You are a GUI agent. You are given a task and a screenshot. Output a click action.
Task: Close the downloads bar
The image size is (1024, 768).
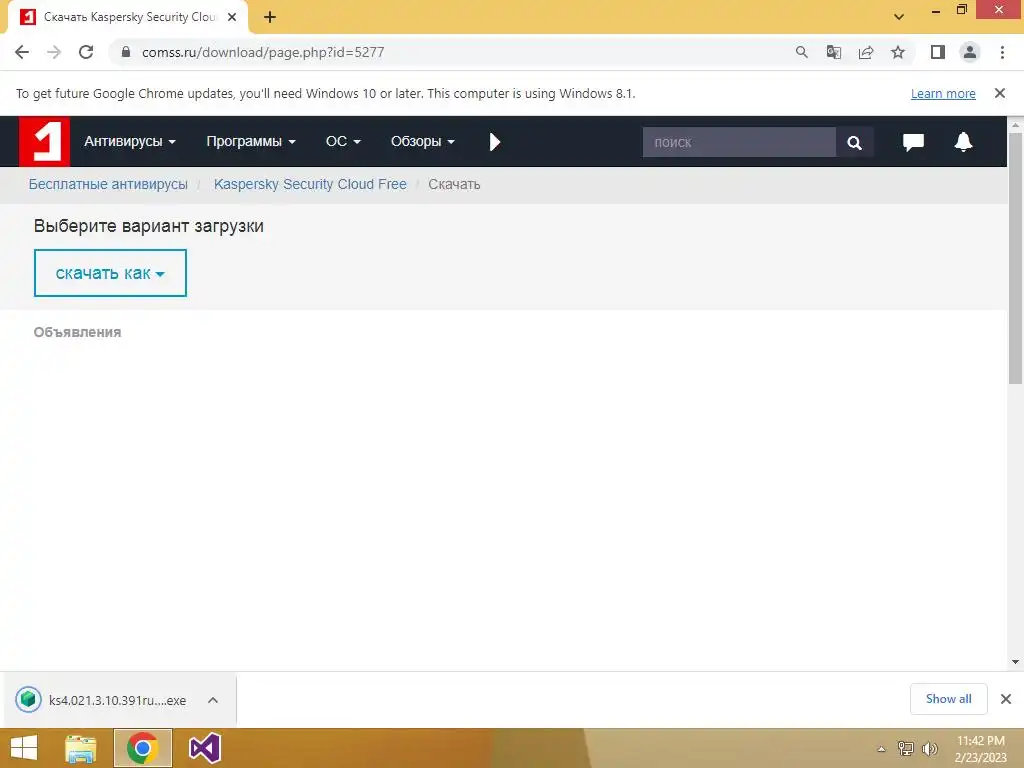[x=1006, y=699]
